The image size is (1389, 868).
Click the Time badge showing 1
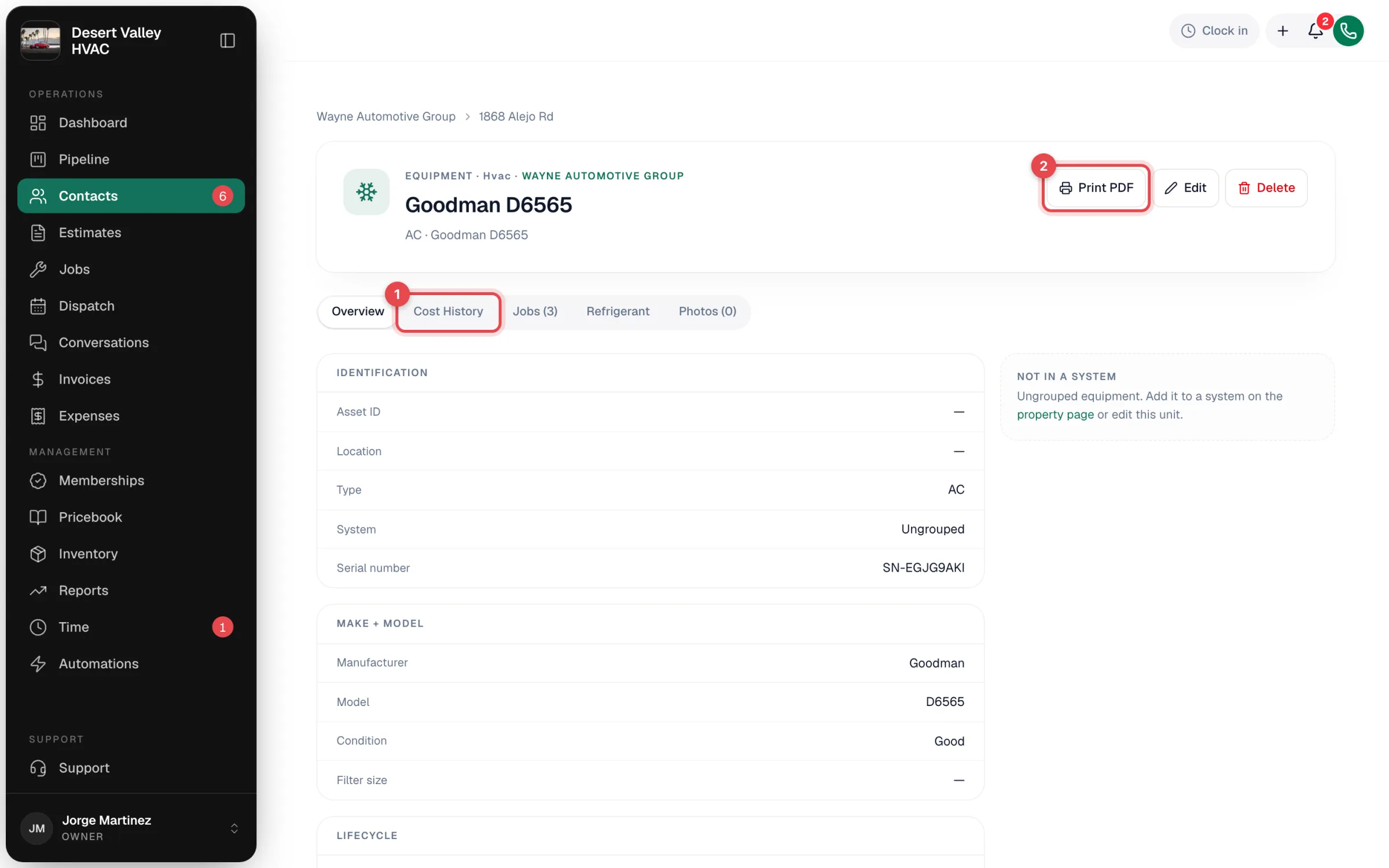click(x=223, y=627)
